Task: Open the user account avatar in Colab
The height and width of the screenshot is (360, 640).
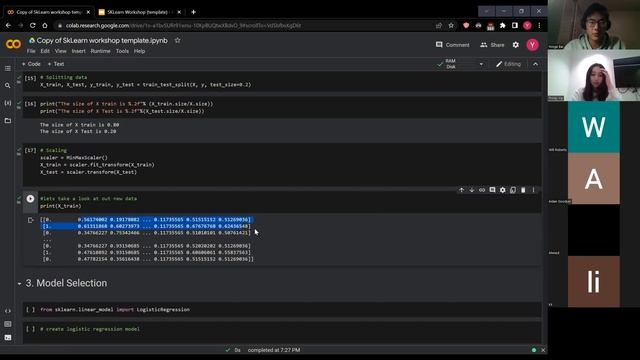Action: pyautogui.click(x=532, y=45)
